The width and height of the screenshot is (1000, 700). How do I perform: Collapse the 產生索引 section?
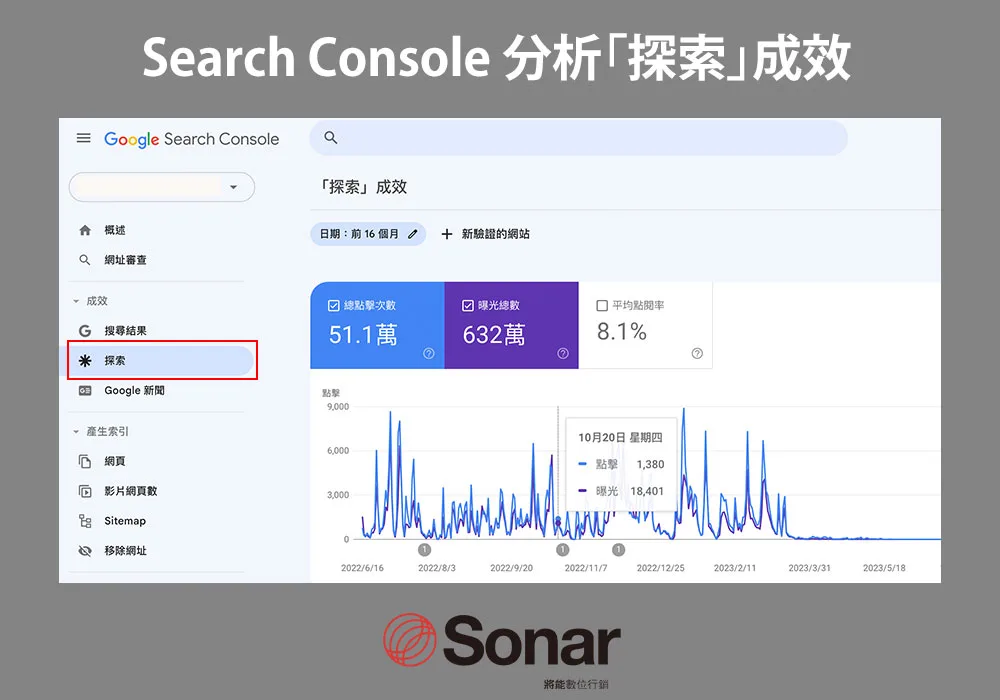pos(101,432)
